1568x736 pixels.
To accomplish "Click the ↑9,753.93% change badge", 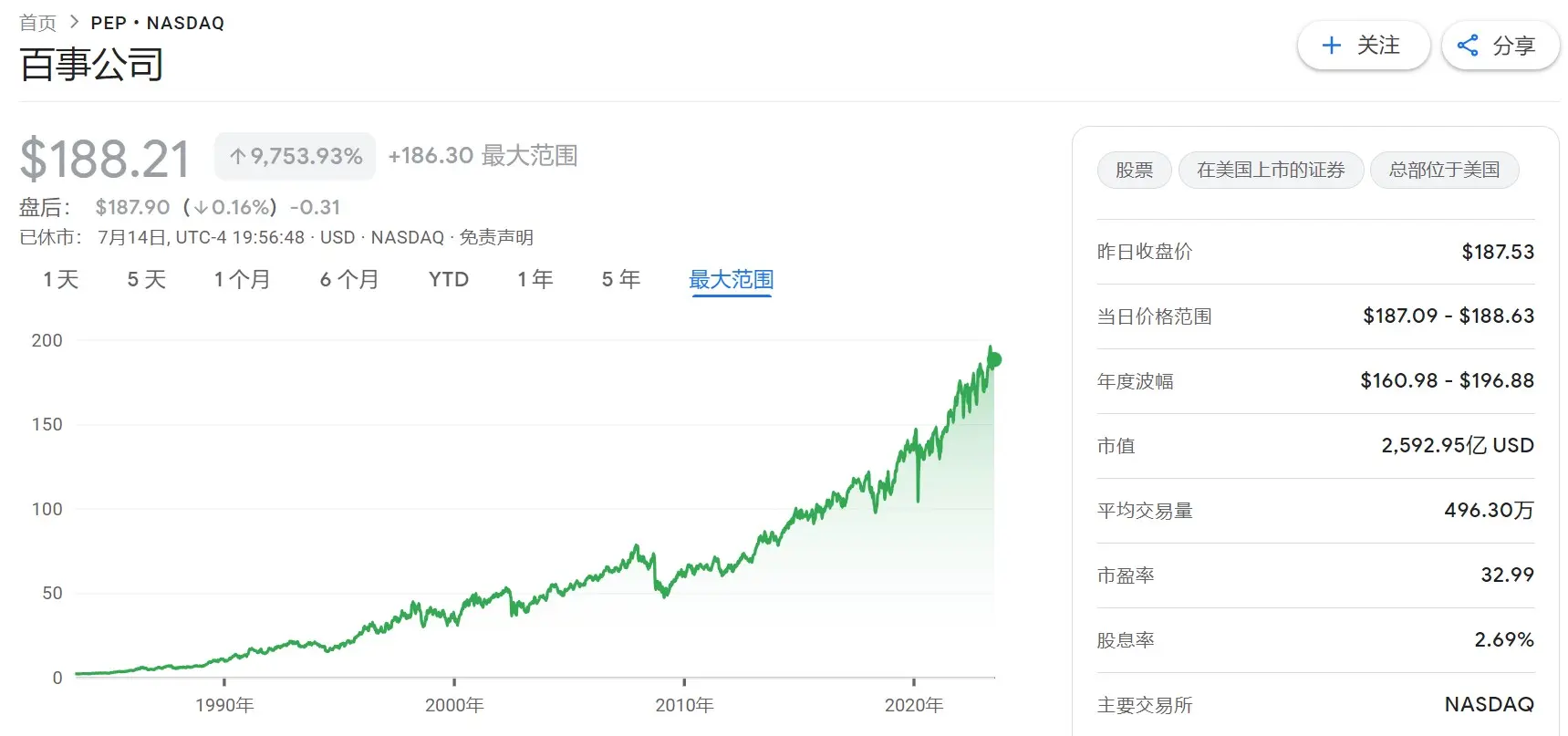I will pos(296,157).
